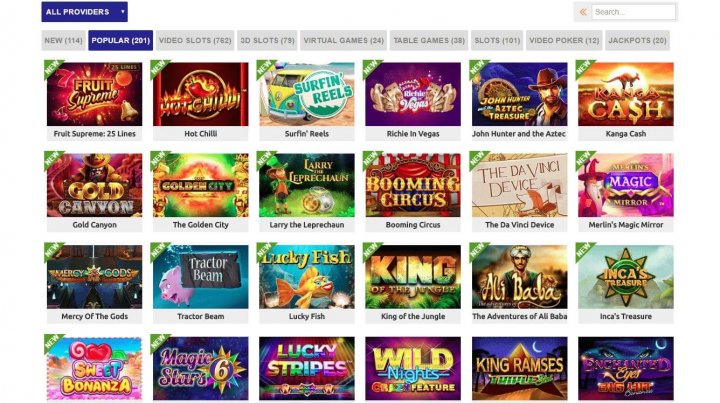720x403 pixels.
Task: Launch the Booming Circus game tile
Action: (x=413, y=185)
